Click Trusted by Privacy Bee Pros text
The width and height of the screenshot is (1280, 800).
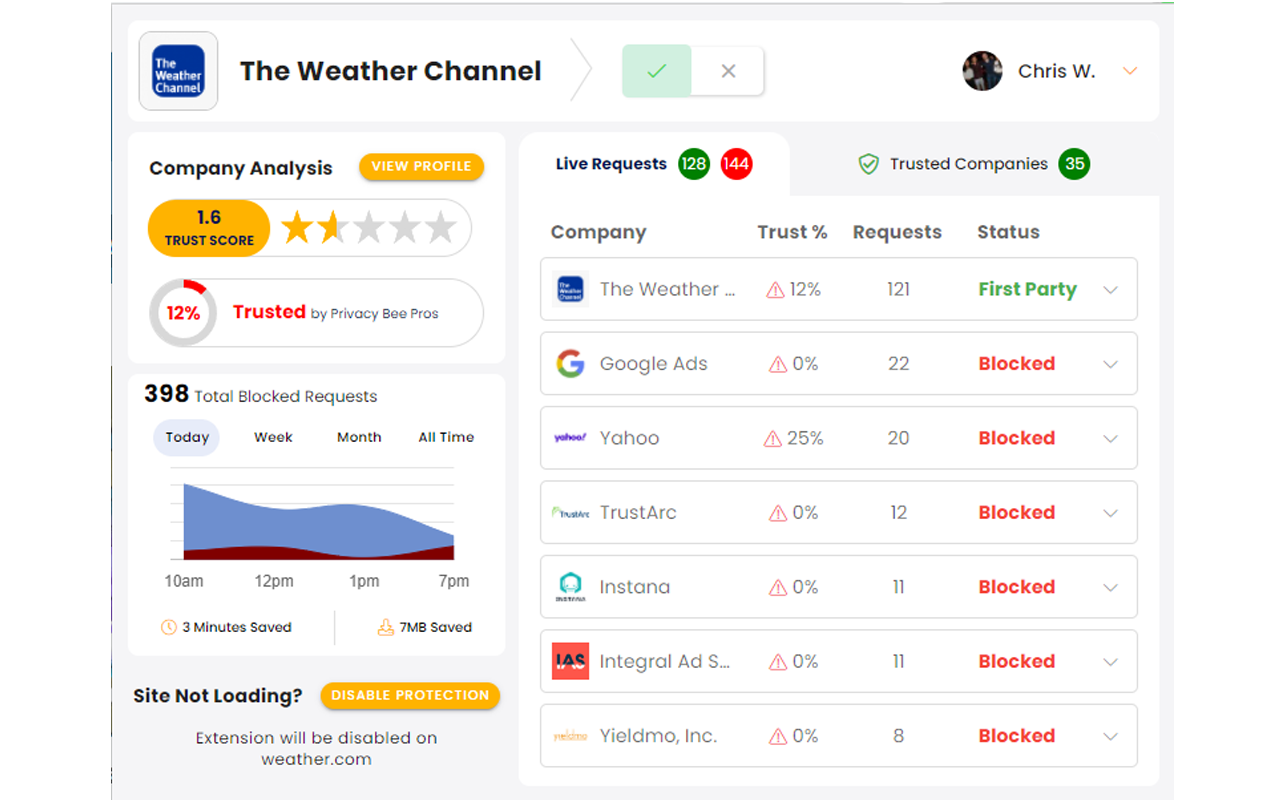[x=336, y=313]
